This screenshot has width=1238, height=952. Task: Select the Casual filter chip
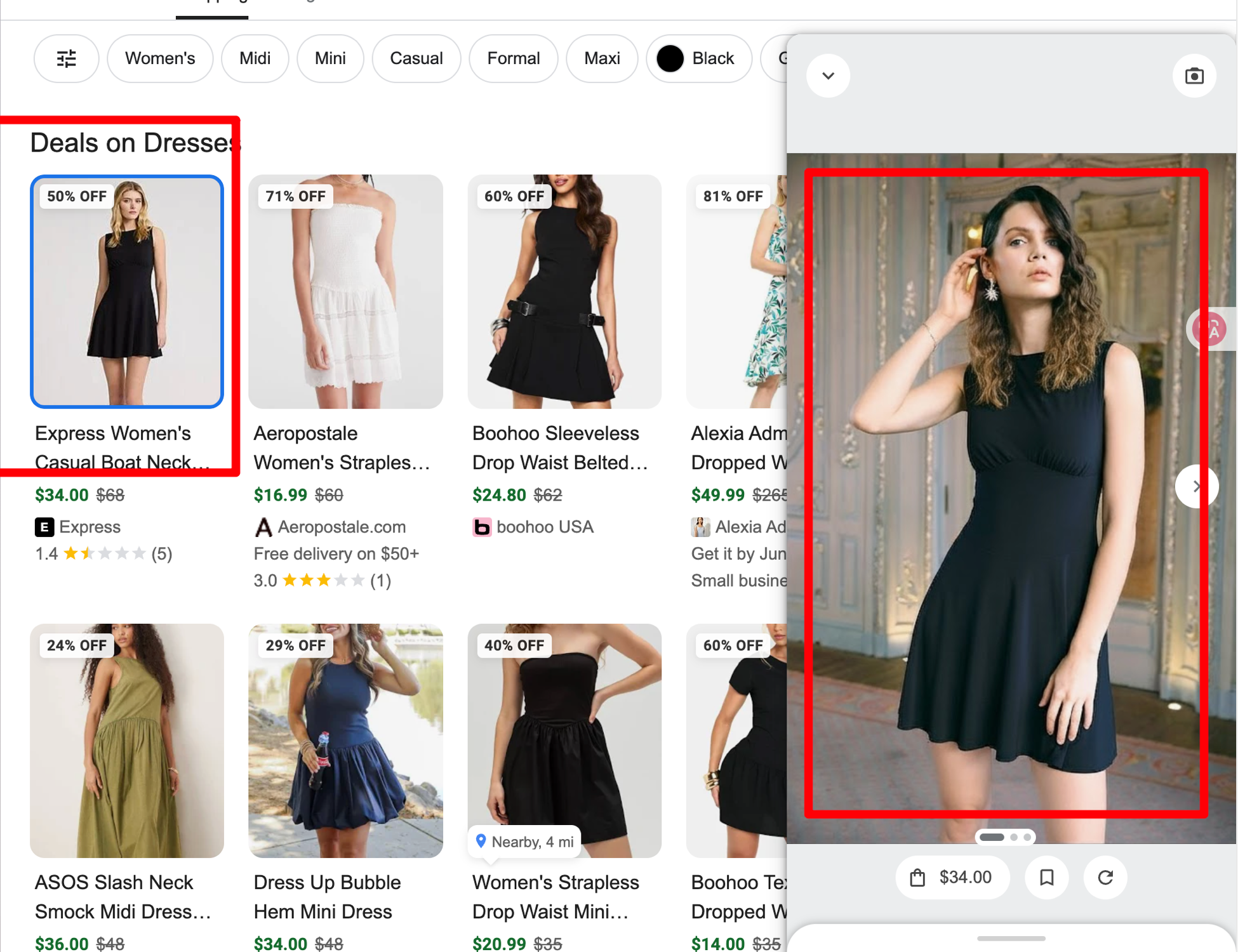(x=416, y=58)
